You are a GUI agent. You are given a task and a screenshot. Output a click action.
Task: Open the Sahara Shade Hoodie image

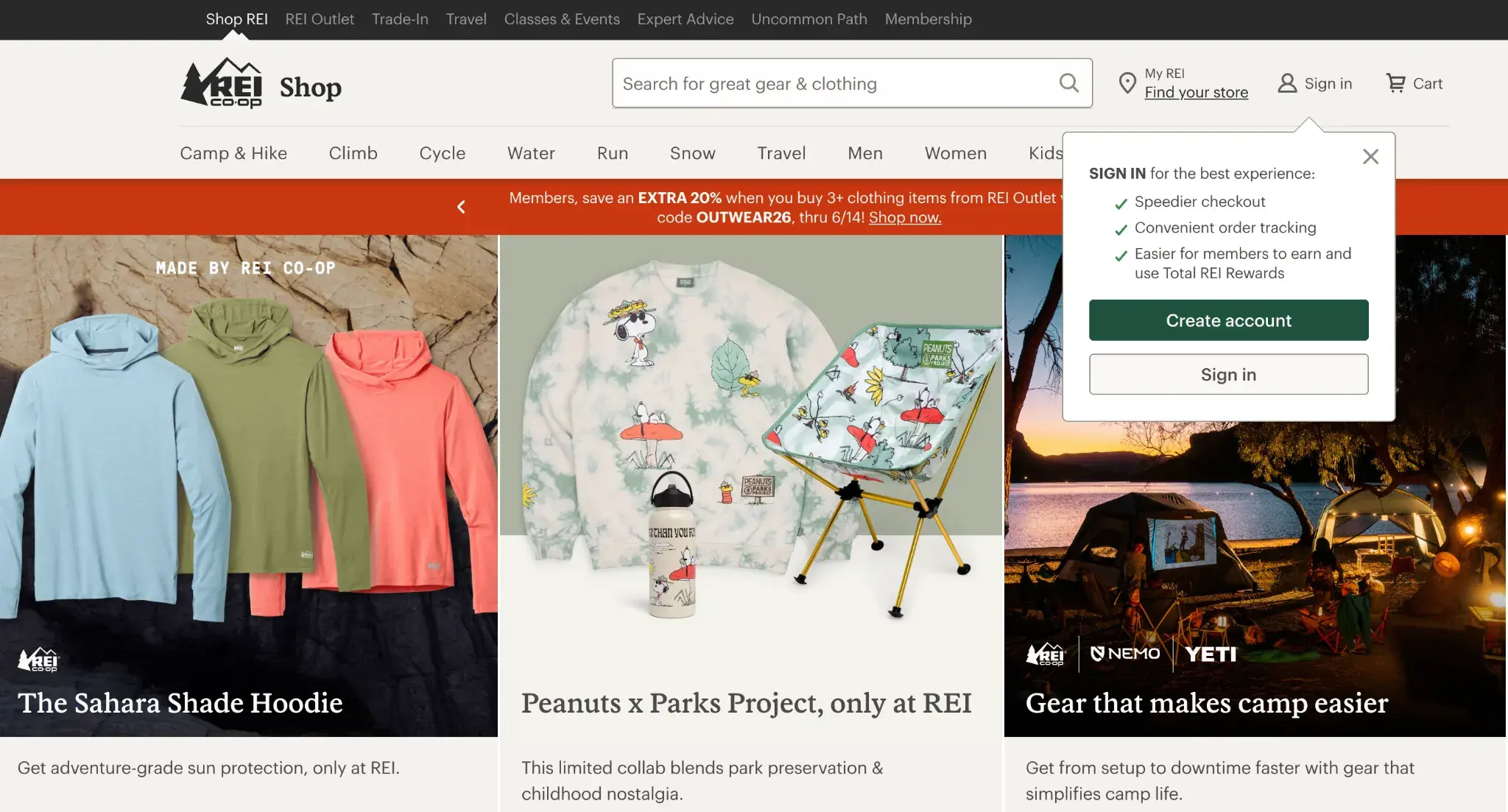(249, 486)
